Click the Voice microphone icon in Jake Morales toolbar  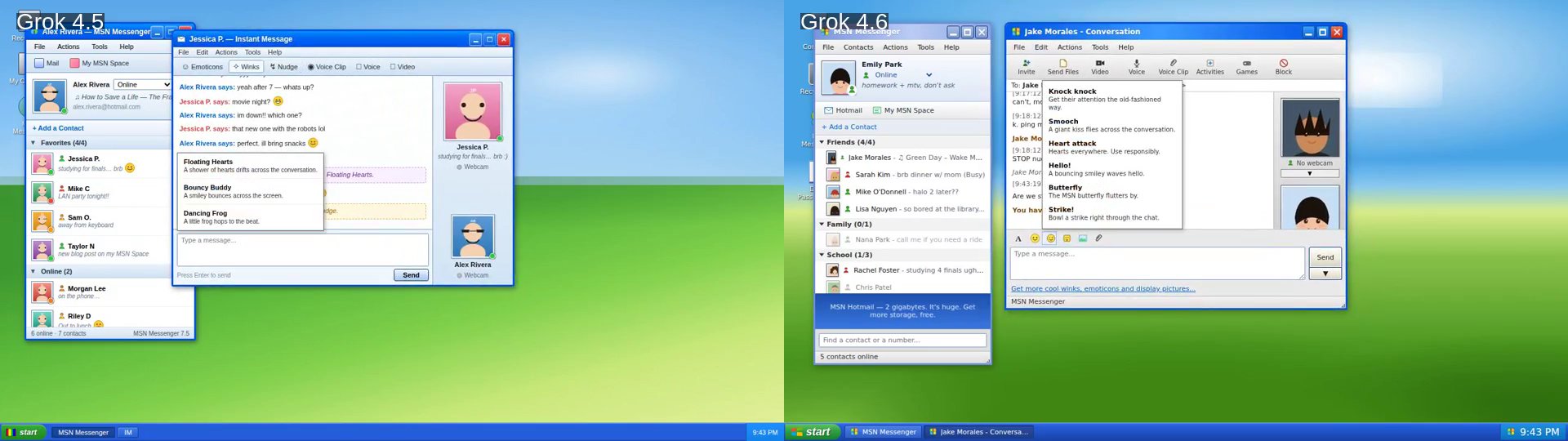point(1137,63)
